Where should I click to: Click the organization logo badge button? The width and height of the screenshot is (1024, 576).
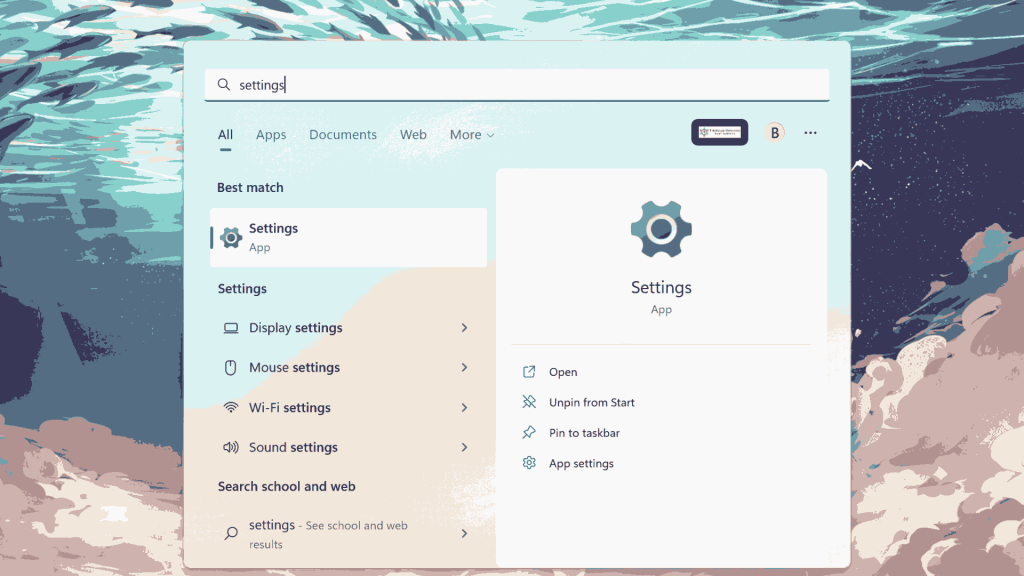click(720, 133)
